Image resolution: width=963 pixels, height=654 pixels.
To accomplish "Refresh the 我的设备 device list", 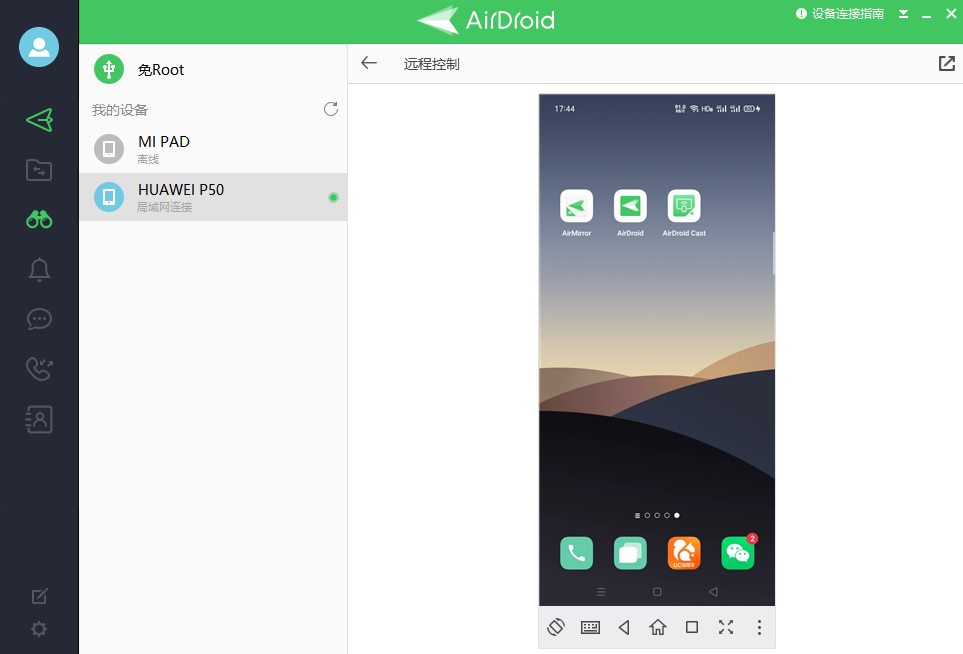I will pyautogui.click(x=331, y=109).
